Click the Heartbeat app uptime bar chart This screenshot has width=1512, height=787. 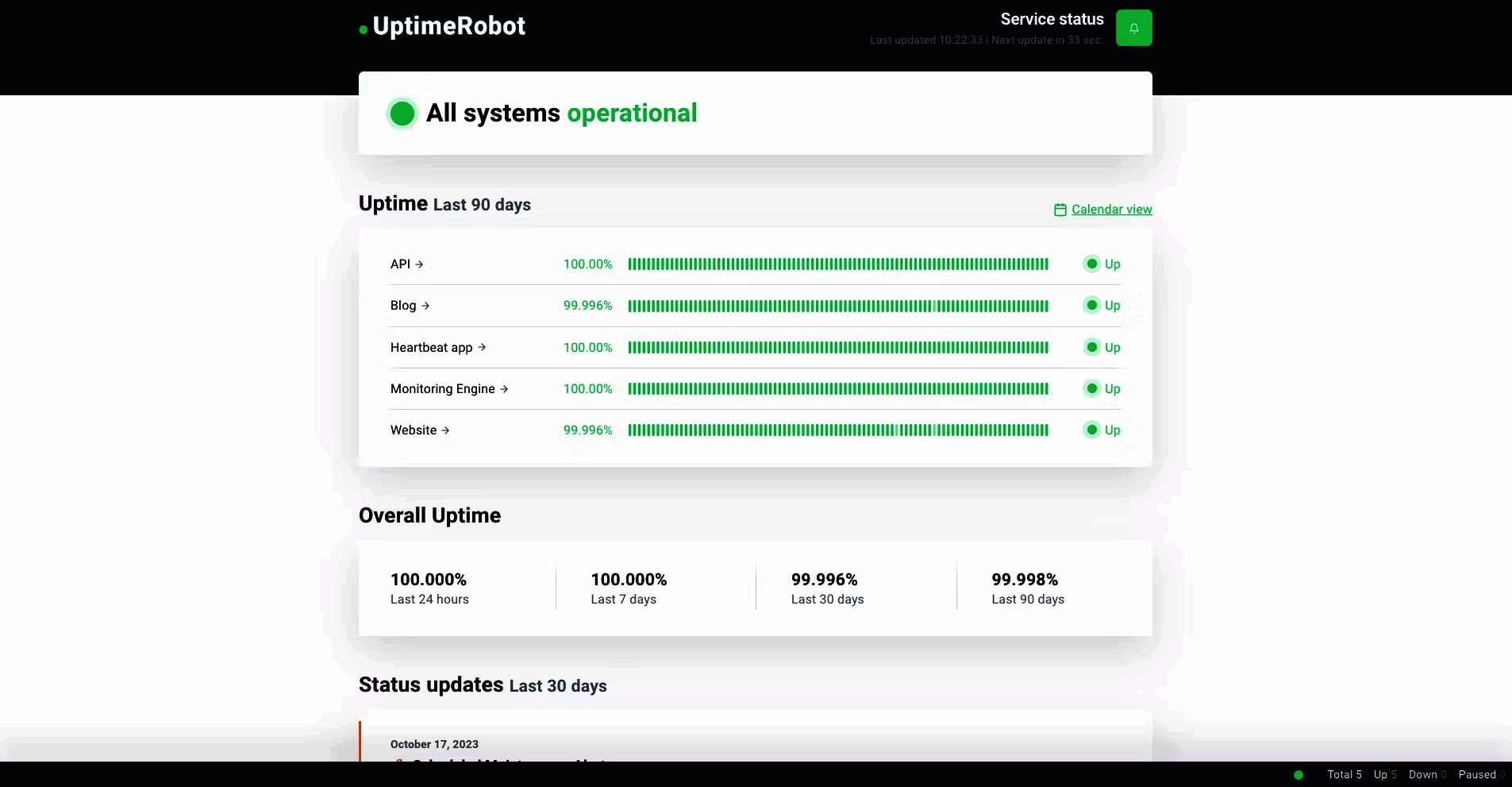pyautogui.click(x=838, y=348)
